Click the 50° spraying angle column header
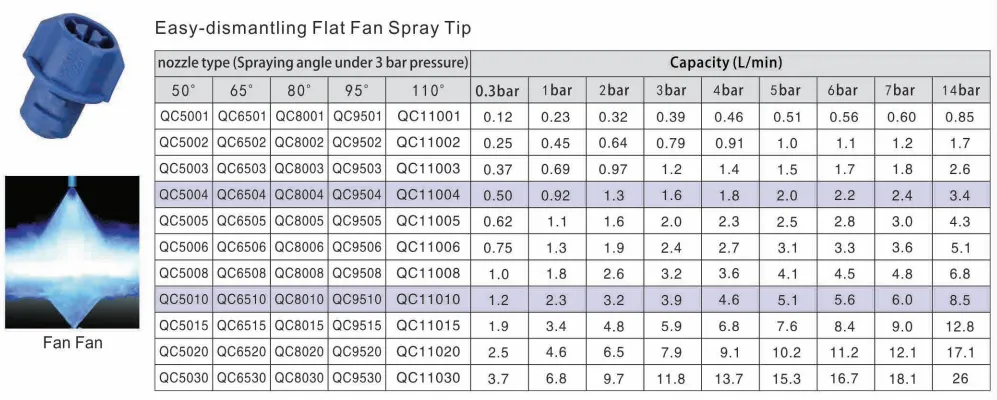This screenshot has height=400, width=997. 184,90
